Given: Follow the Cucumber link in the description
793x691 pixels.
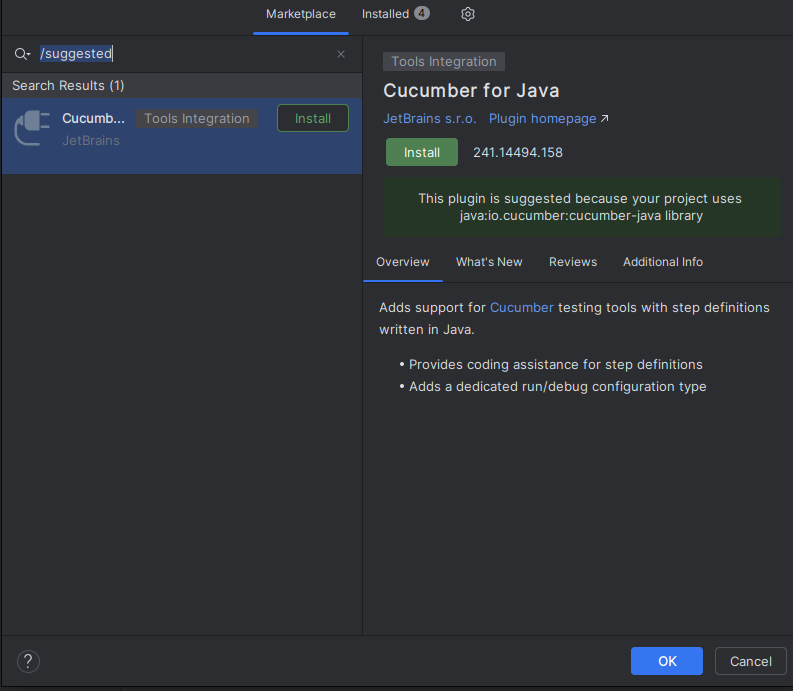Looking at the screenshot, I should point(521,308).
